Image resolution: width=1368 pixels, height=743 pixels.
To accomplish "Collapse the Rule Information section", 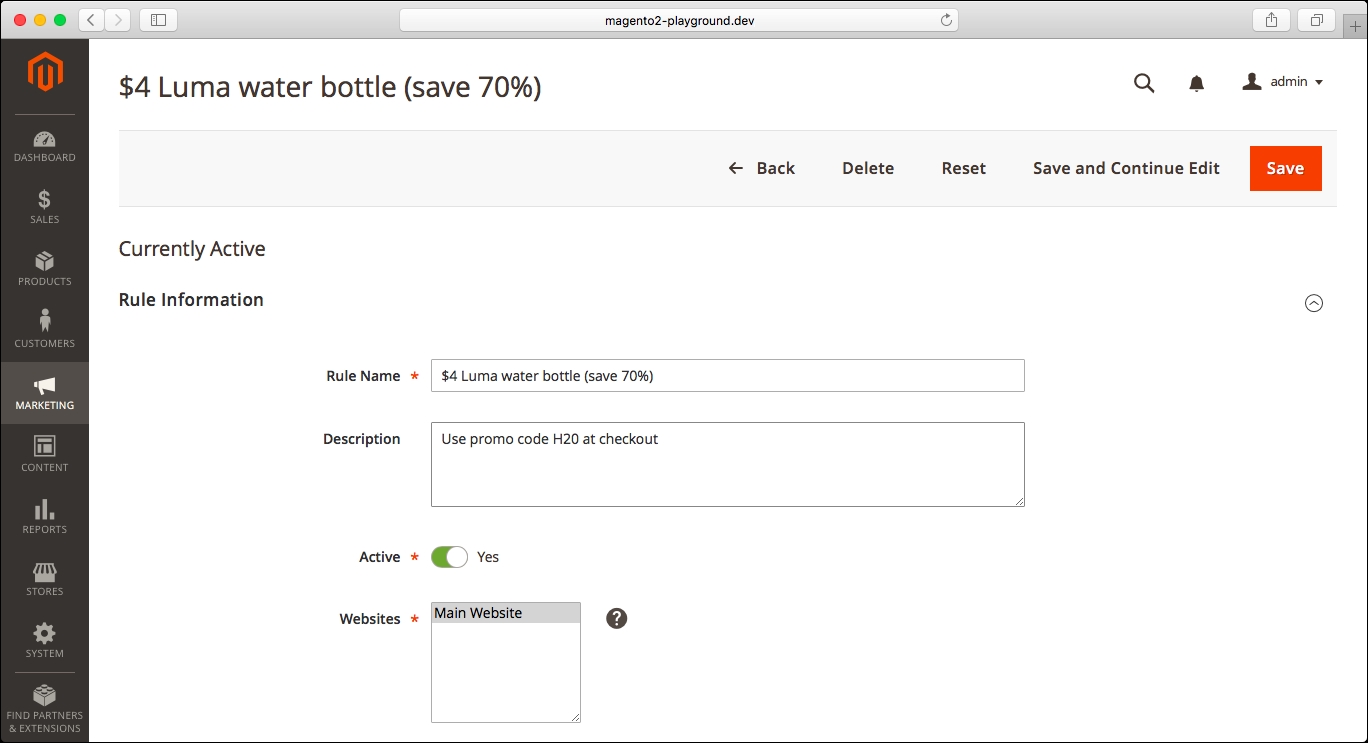I will pyautogui.click(x=1314, y=303).
